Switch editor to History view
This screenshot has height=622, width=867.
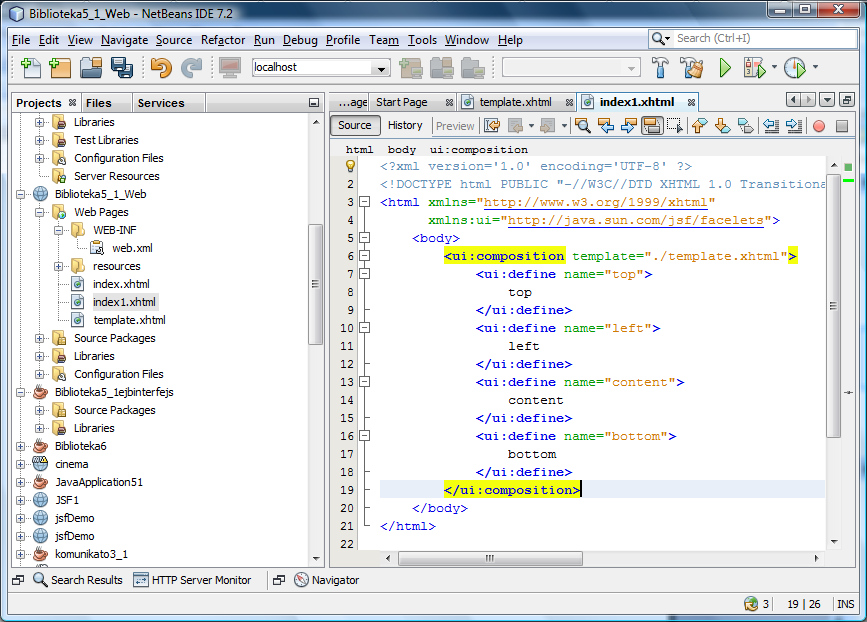coord(405,126)
